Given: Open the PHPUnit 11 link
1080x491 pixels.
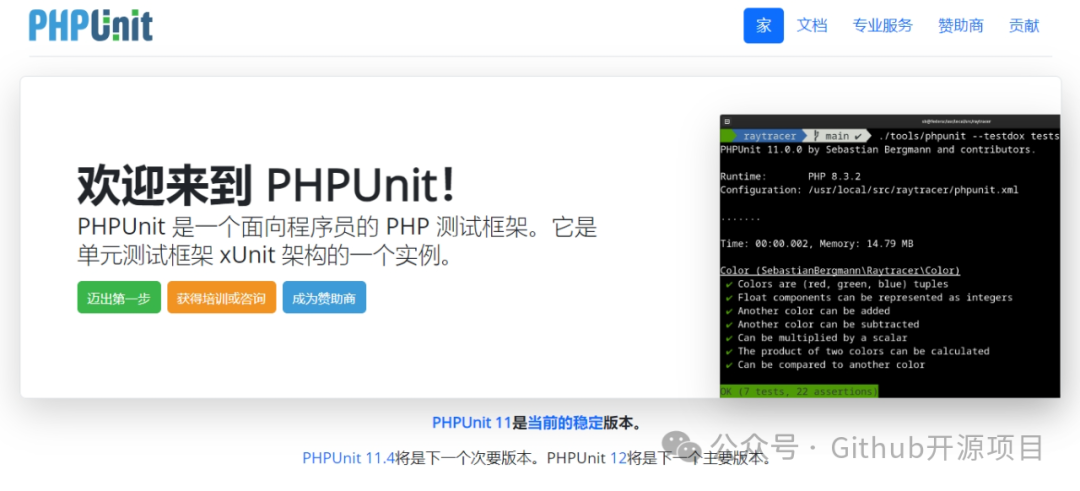Looking at the screenshot, I should tap(472, 423).
